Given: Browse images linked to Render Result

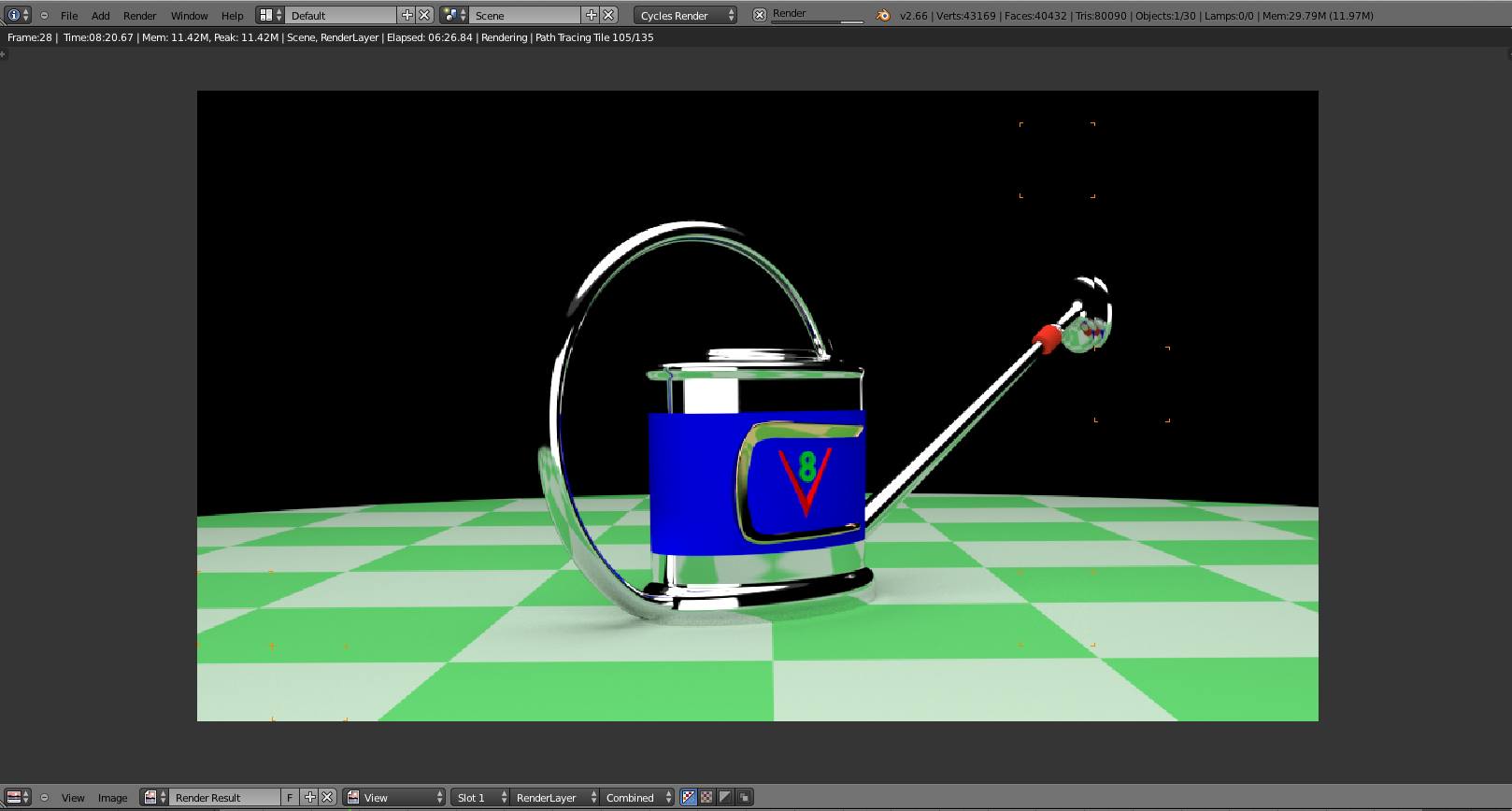Looking at the screenshot, I should (x=154, y=797).
